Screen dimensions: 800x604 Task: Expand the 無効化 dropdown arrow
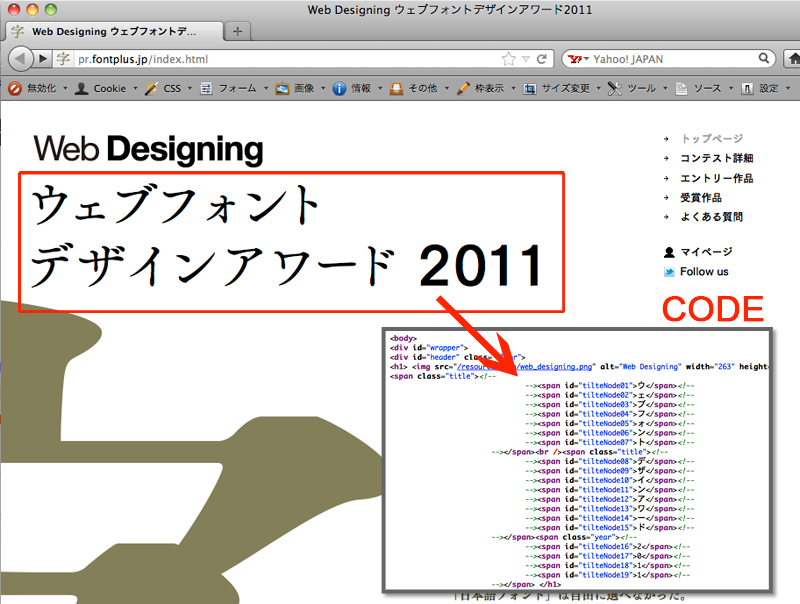pos(65,89)
